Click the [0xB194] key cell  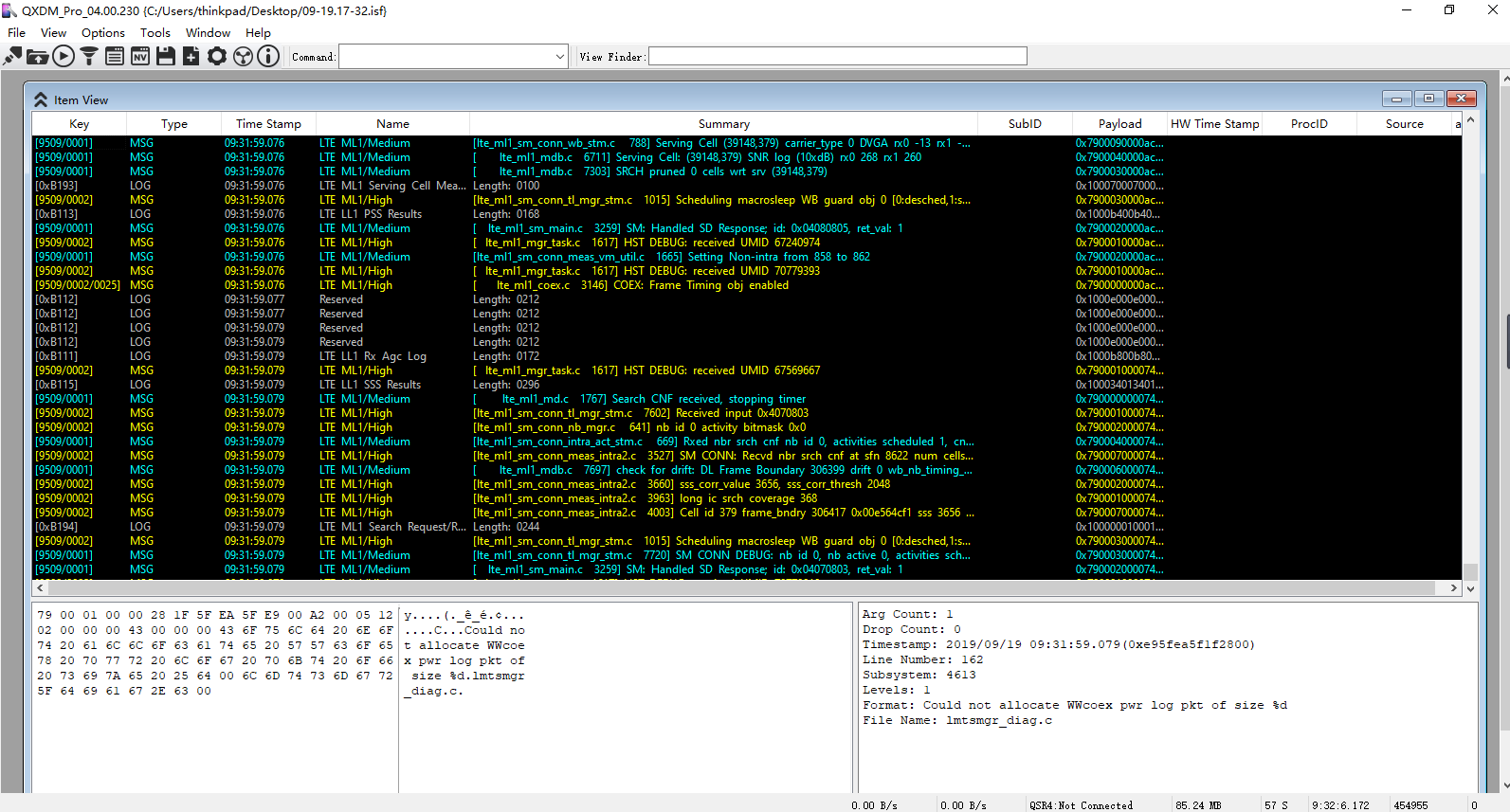coord(57,527)
